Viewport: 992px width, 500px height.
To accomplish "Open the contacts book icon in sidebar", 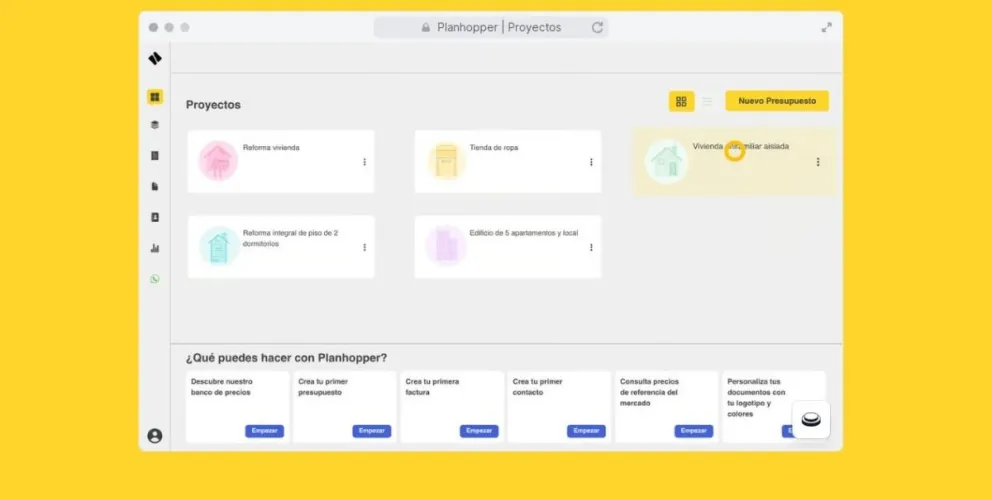I will coord(155,217).
